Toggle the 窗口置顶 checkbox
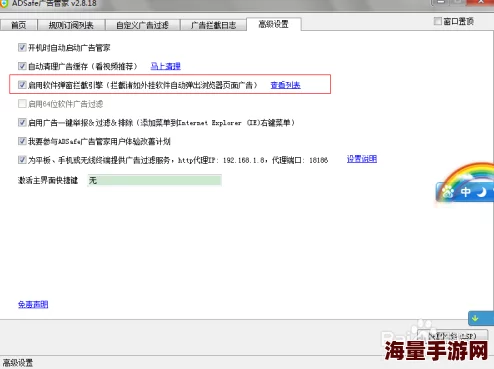Screen dimensions: 494x369 pos(438,21)
